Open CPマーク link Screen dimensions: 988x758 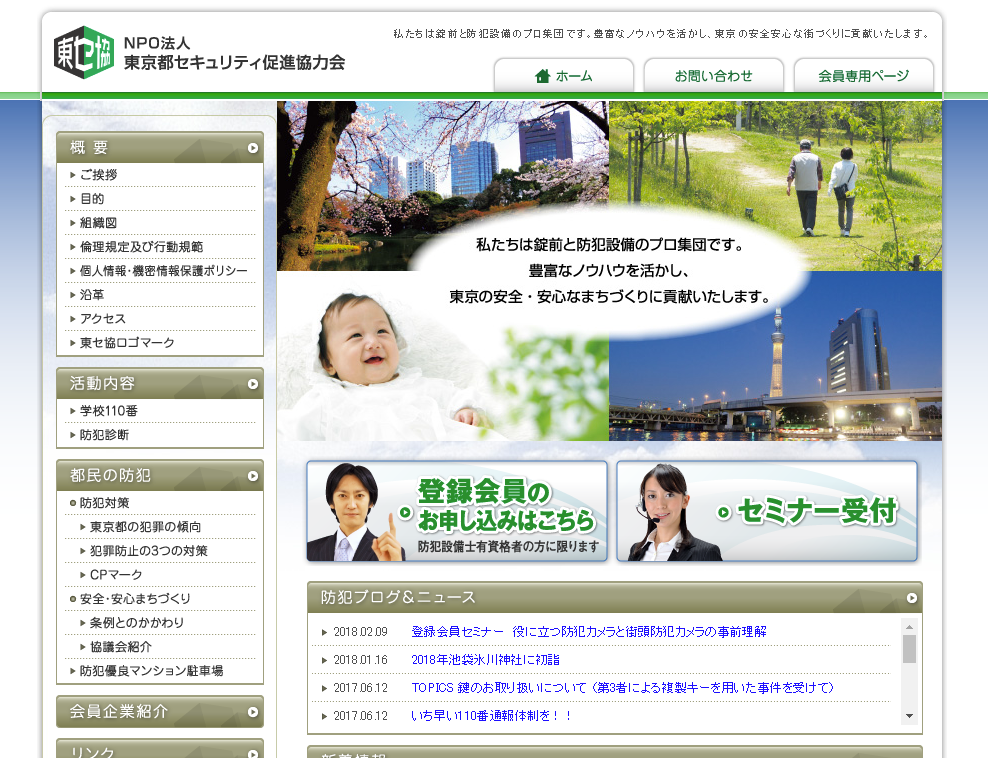click(x=116, y=575)
